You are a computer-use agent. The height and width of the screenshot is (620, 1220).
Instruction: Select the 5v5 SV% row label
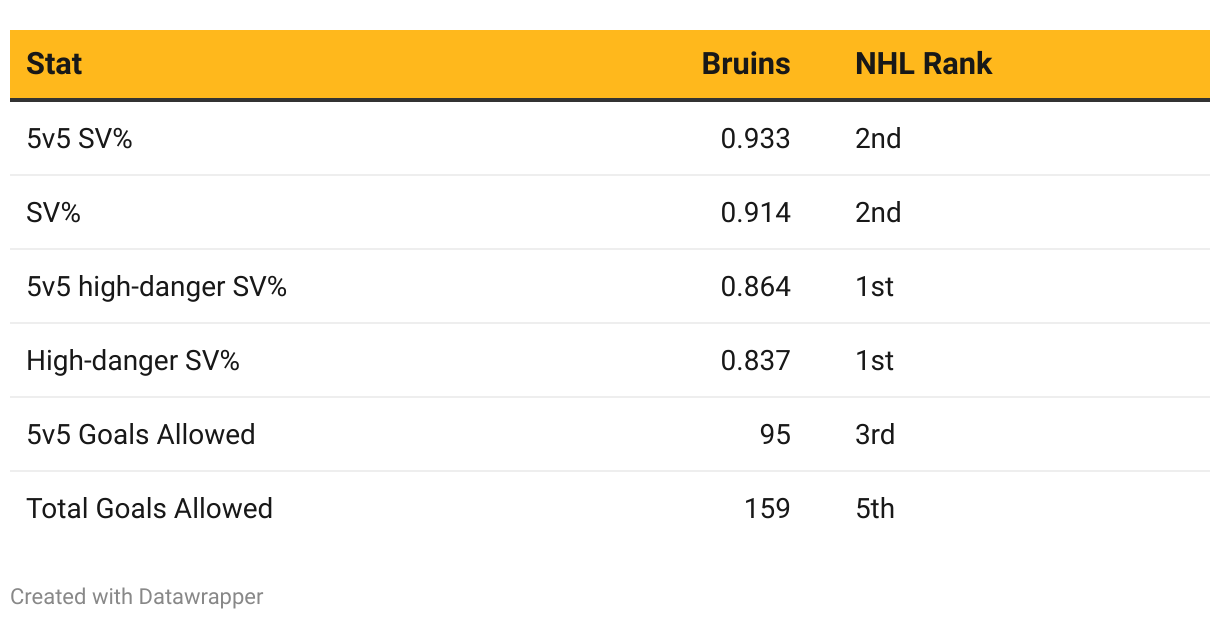[79, 139]
